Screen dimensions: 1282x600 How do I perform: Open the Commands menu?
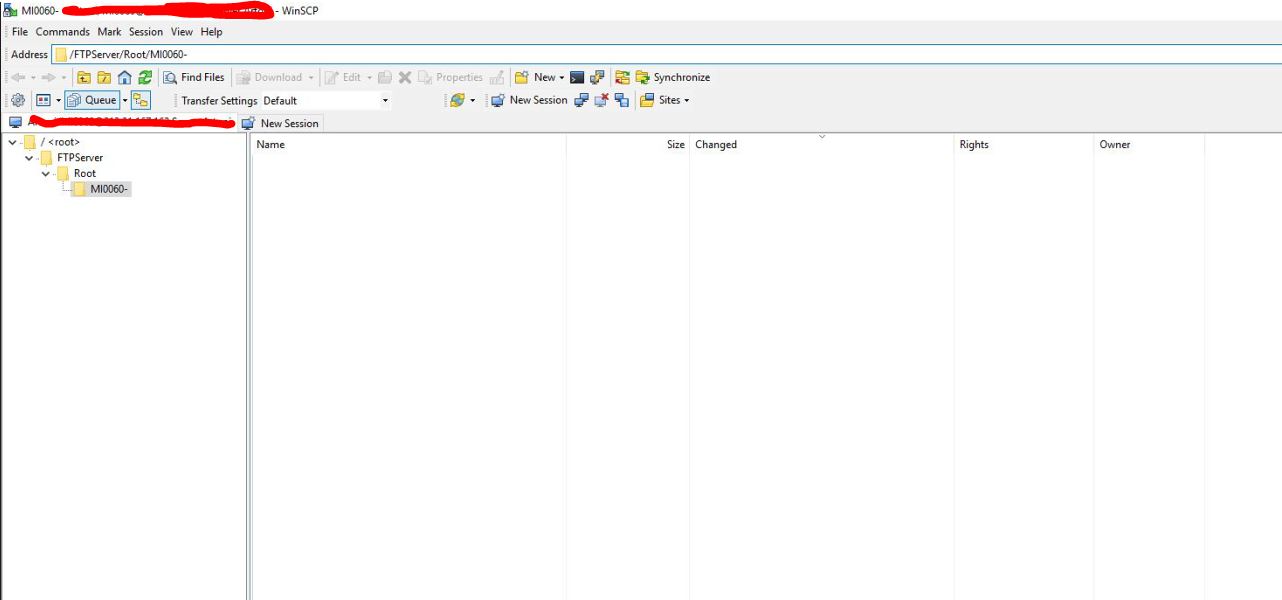[x=62, y=32]
